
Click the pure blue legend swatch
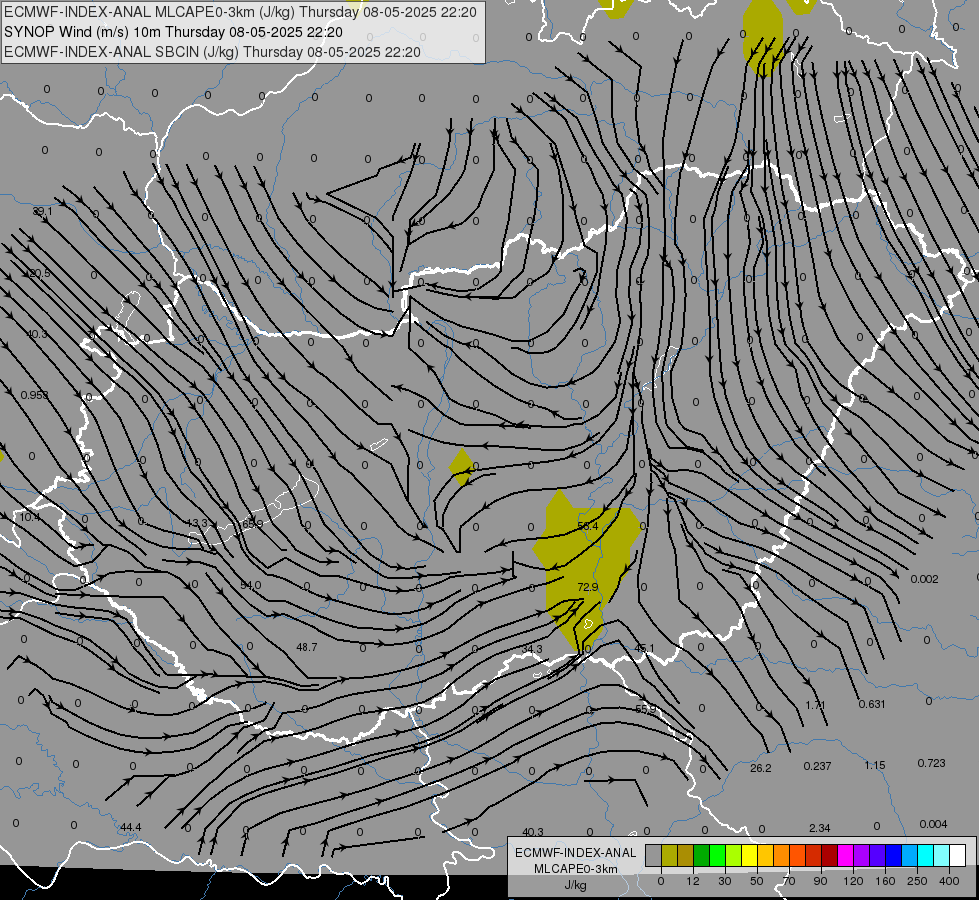[x=894, y=855]
